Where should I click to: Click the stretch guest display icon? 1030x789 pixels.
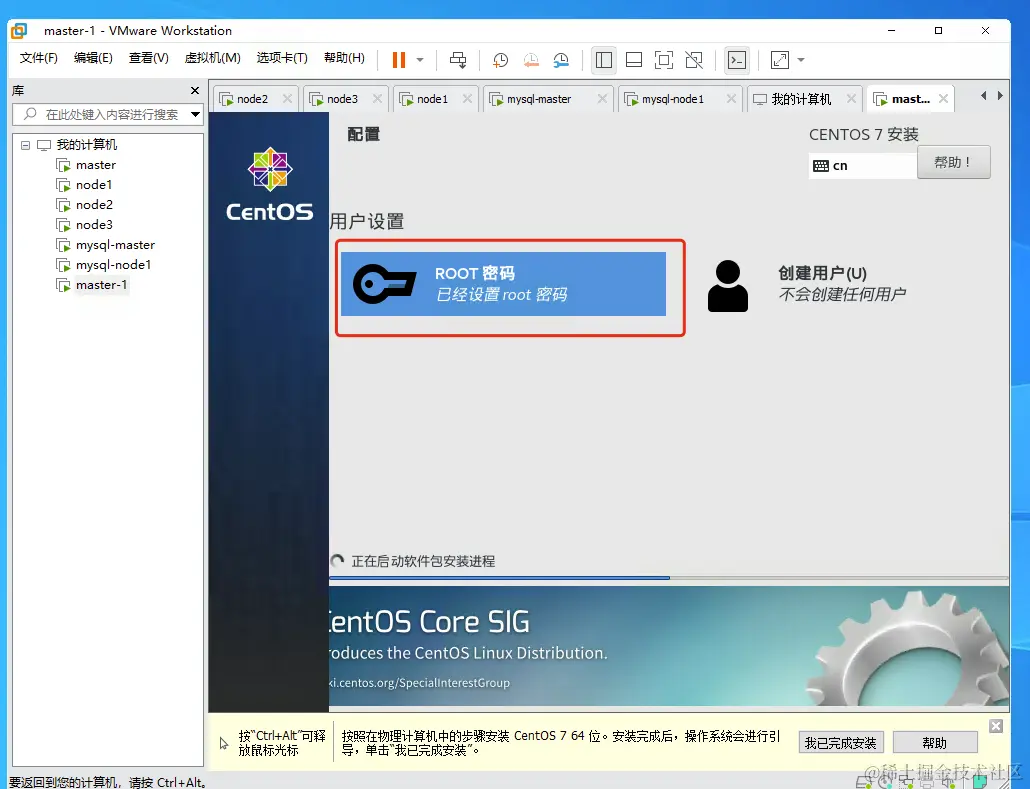point(780,60)
